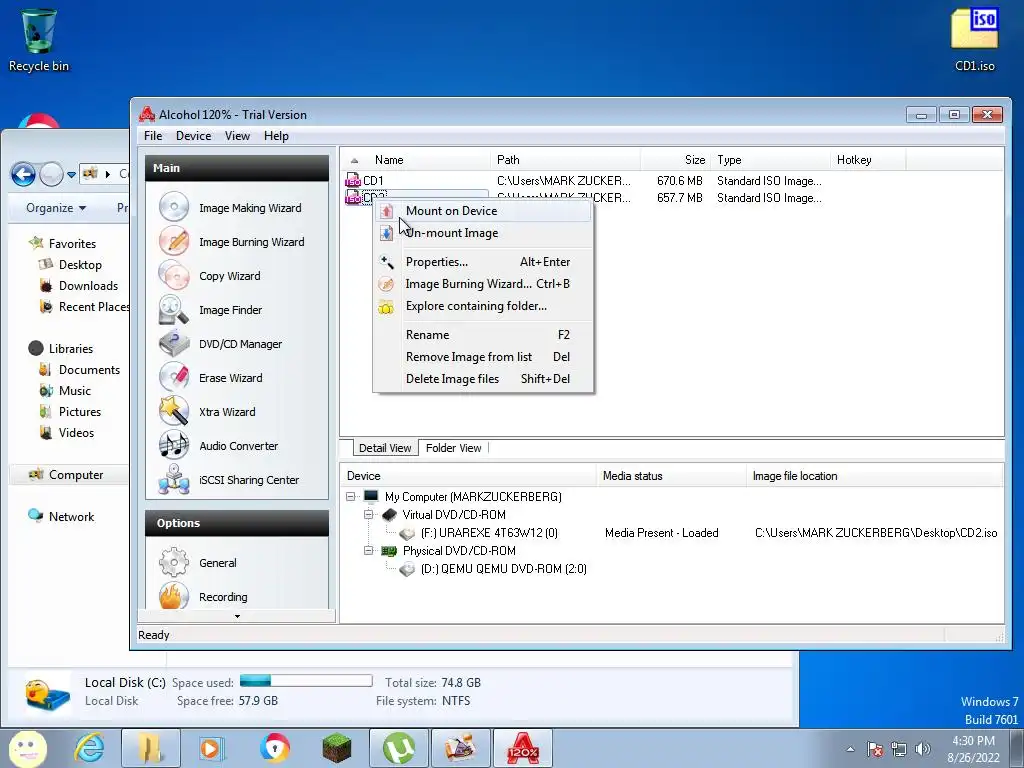Open the File menu
The width and height of the screenshot is (1024, 768).
[x=153, y=136]
